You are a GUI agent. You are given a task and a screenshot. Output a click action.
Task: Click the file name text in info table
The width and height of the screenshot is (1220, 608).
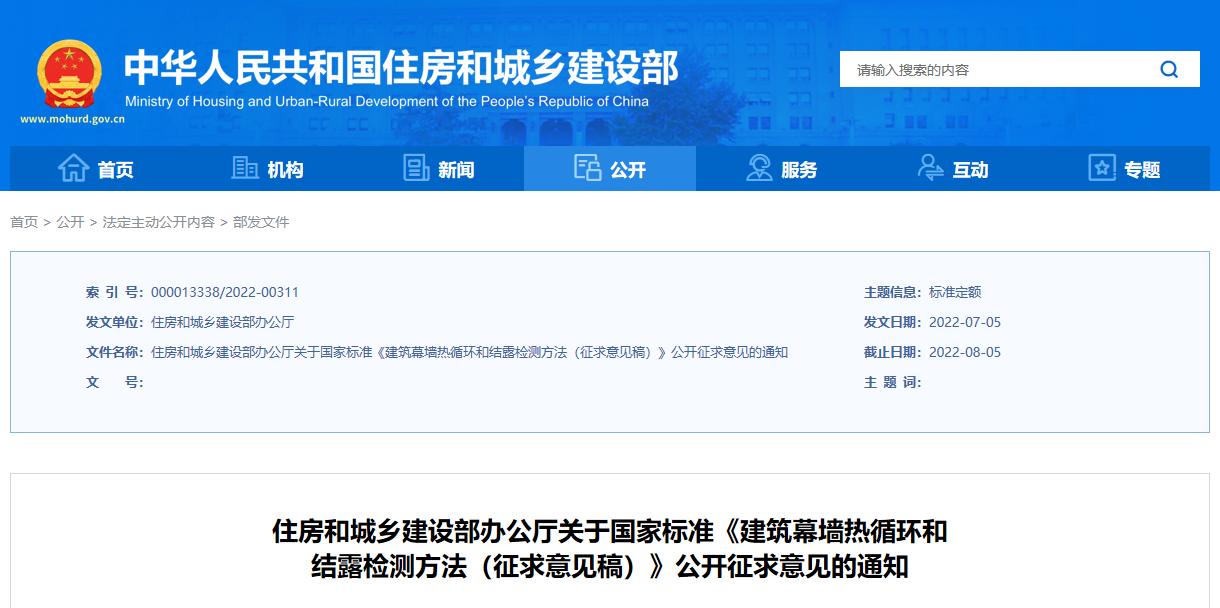coord(469,352)
